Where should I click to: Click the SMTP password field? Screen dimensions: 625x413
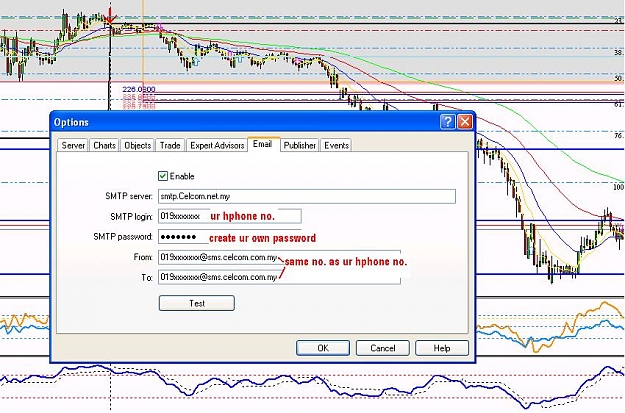pos(230,237)
